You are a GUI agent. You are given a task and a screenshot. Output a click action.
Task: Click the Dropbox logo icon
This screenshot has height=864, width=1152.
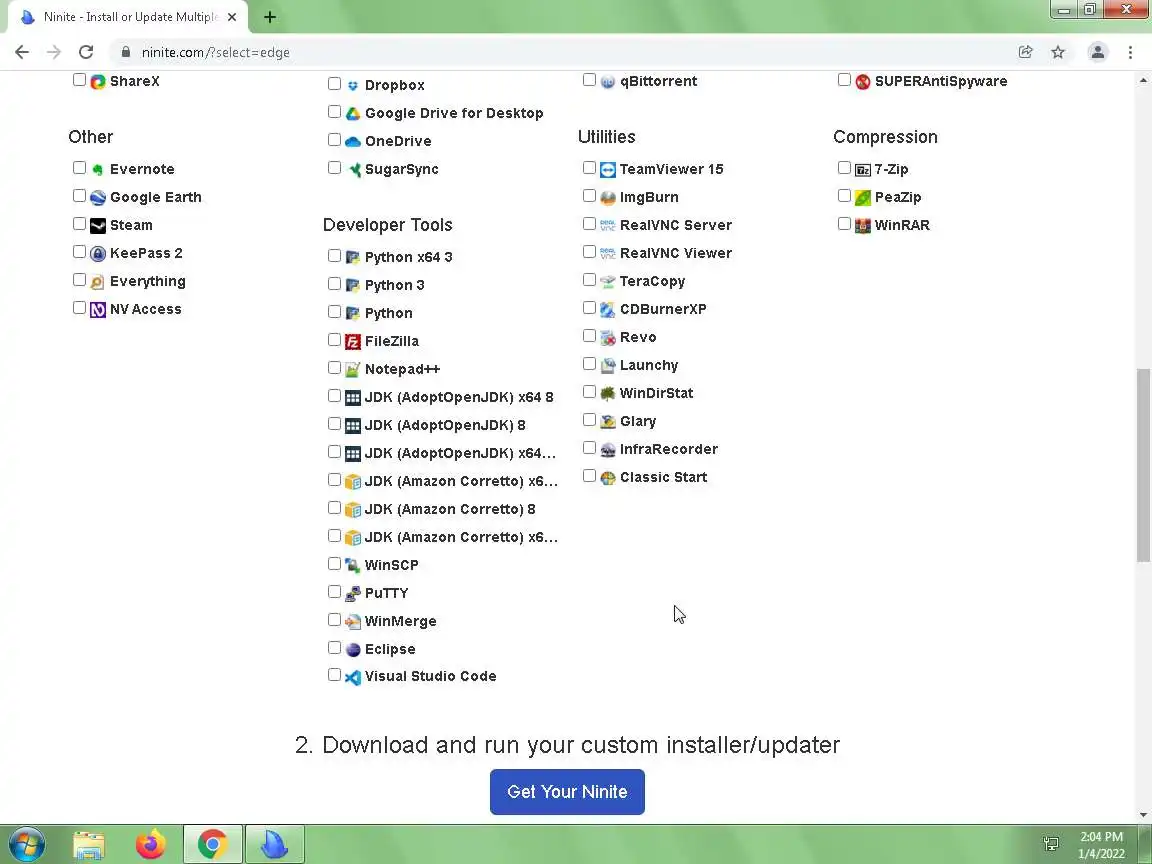[x=353, y=85]
